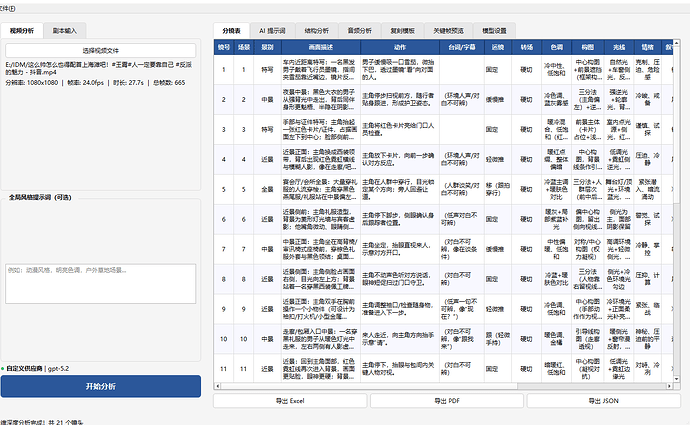This screenshot has height=425, width=690.
Task: Select shot 4's 动作 cell
Action: click(400, 159)
